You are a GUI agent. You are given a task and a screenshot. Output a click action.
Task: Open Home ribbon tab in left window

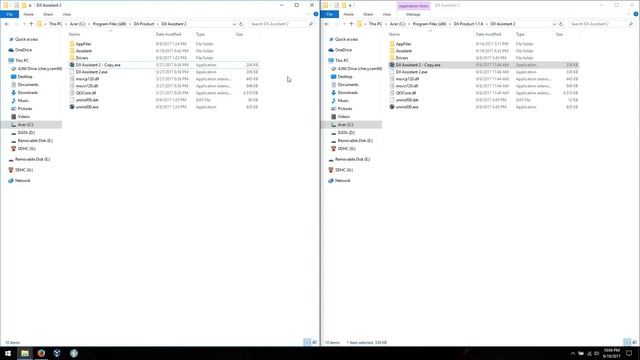(x=29, y=14)
